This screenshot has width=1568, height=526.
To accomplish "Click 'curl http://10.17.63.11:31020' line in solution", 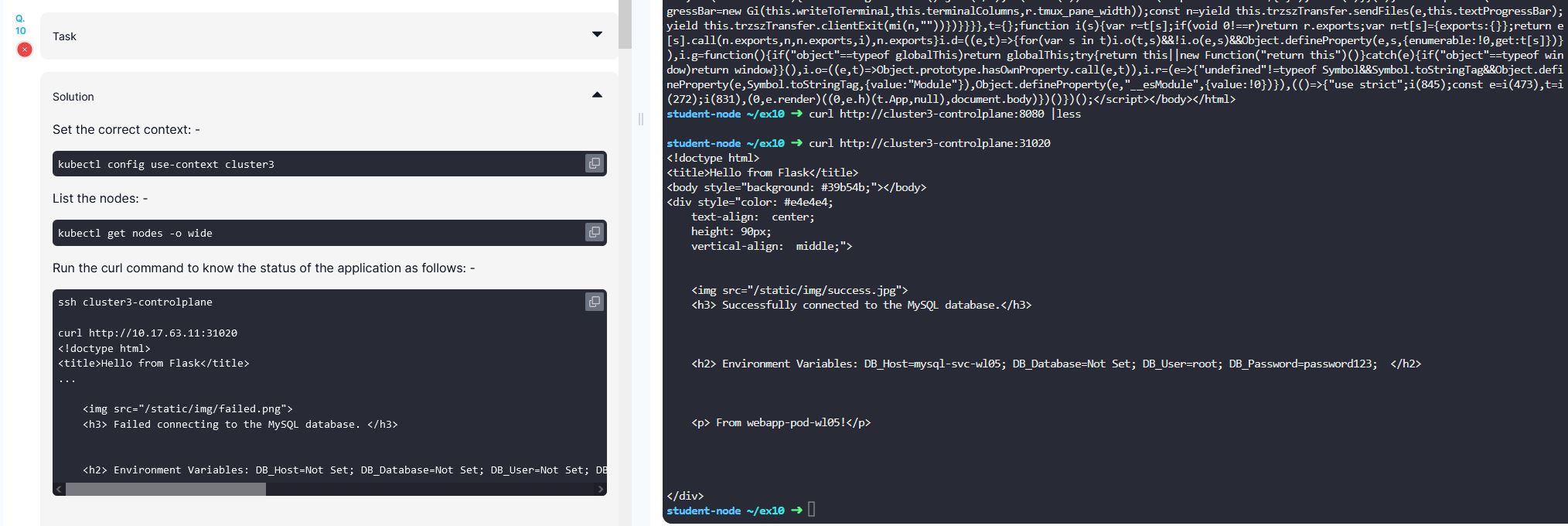I will pos(148,333).
